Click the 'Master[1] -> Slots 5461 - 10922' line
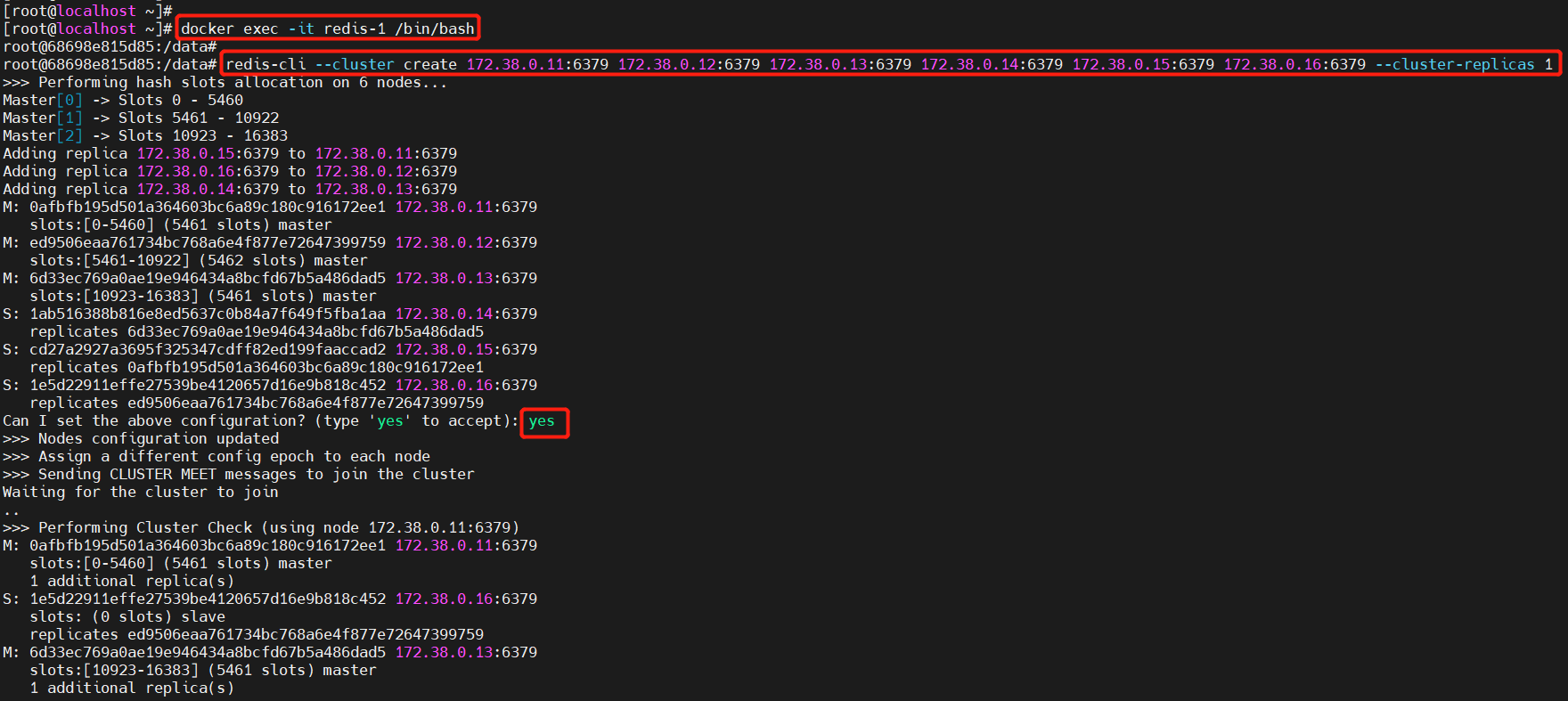Screen dimensions: 1568x701 pyautogui.click(x=141, y=118)
